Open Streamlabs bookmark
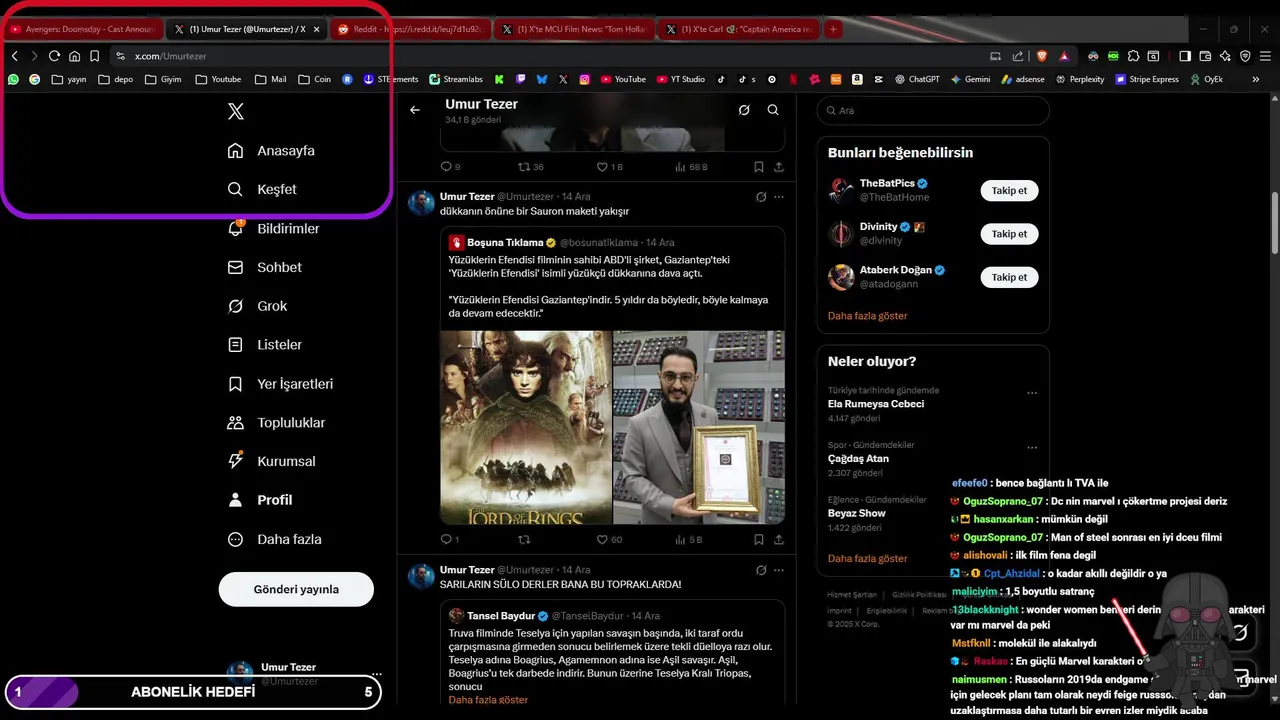 [x=456, y=79]
